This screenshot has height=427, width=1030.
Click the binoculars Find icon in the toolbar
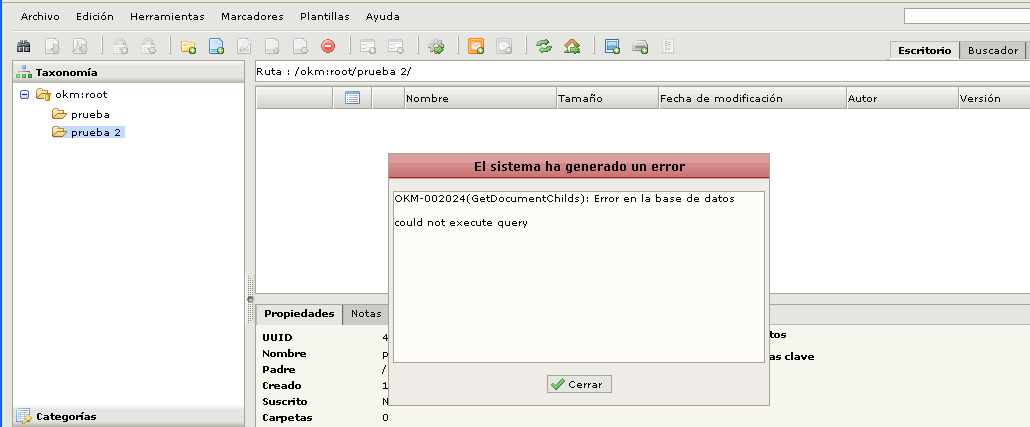tap(24, 47)
